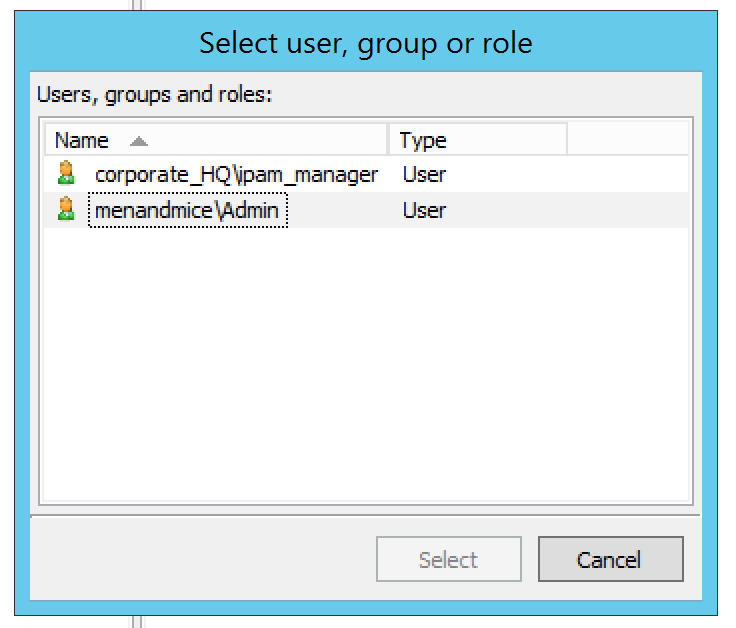The height and width of the screenshot is (628, 736).
Task: Click the 'Select user, group or role' title bar
Action: coord(365,43)
